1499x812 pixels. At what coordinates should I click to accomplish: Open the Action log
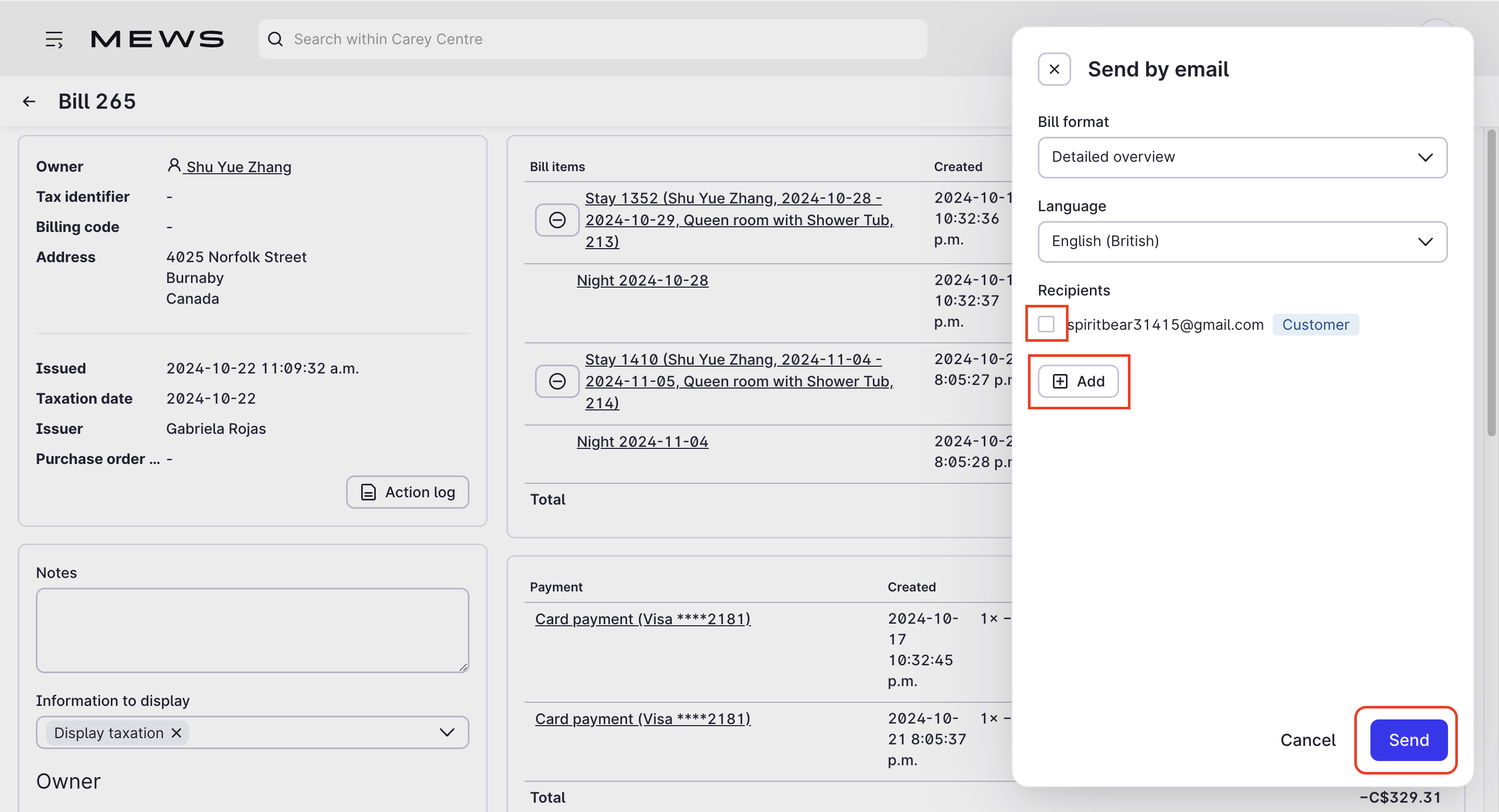point(408,492)
